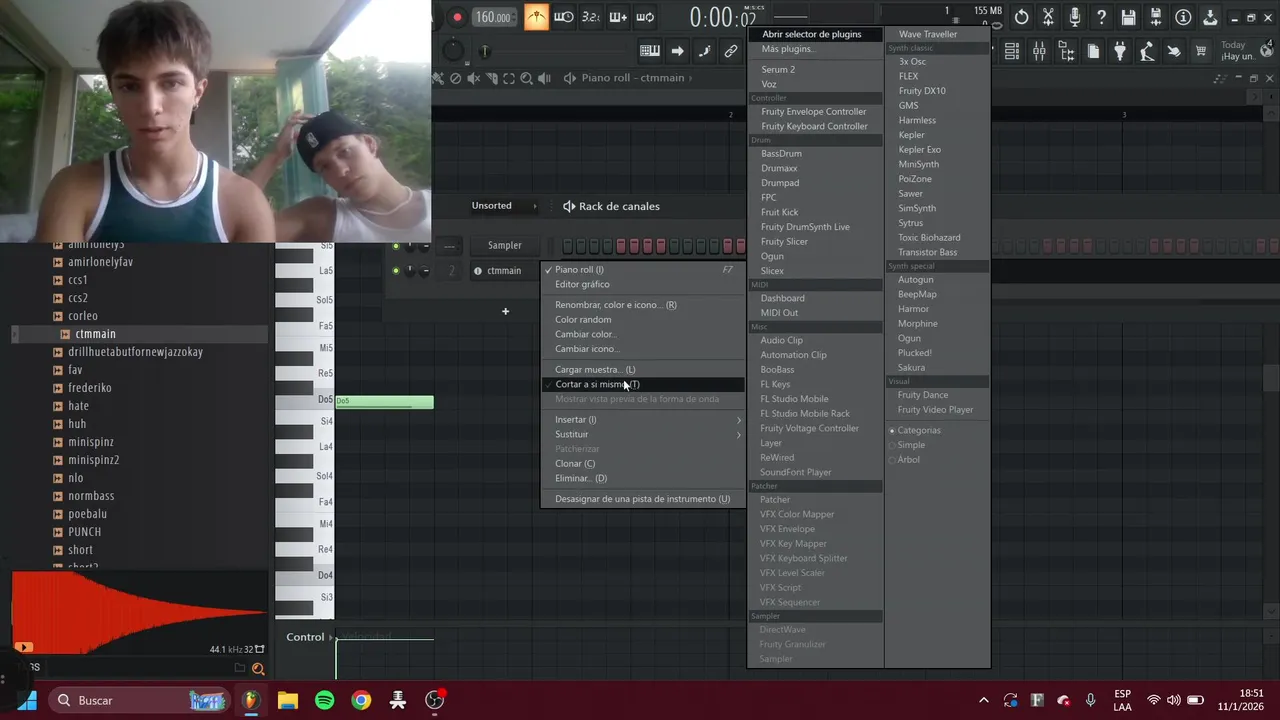This screenshot has width=1280, height=720.
Task: Click the Sampler channel button
Action: (x=505, y=246)
